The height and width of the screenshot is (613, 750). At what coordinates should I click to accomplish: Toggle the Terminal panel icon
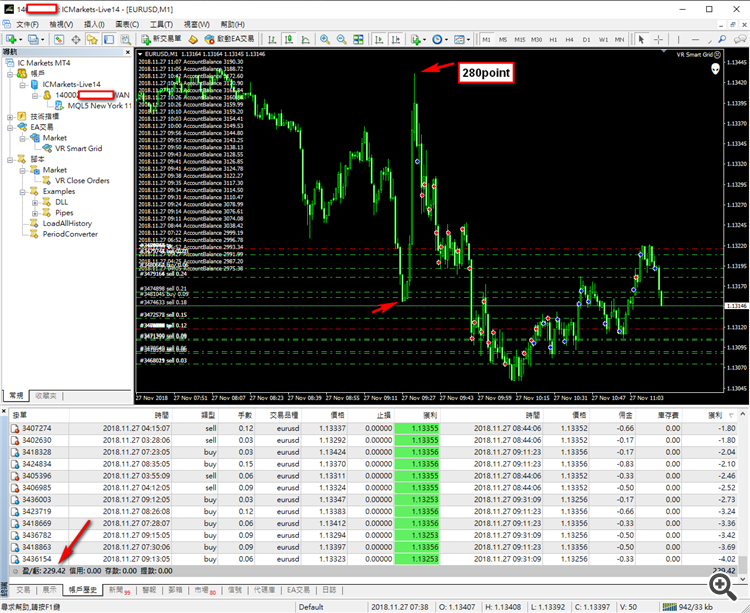tap(109, 39)
